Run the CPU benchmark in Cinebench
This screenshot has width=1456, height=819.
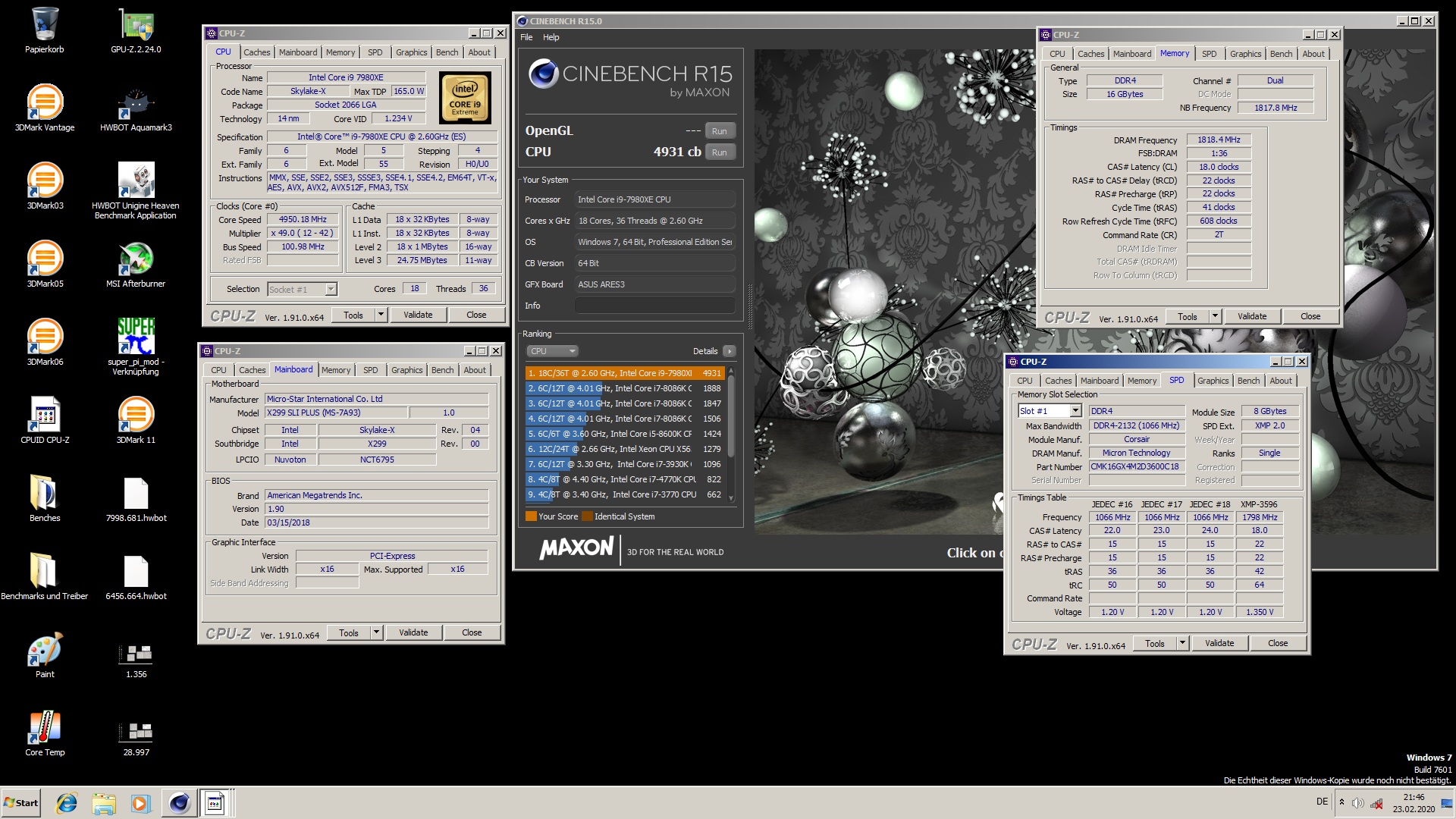tap(719, 152)
